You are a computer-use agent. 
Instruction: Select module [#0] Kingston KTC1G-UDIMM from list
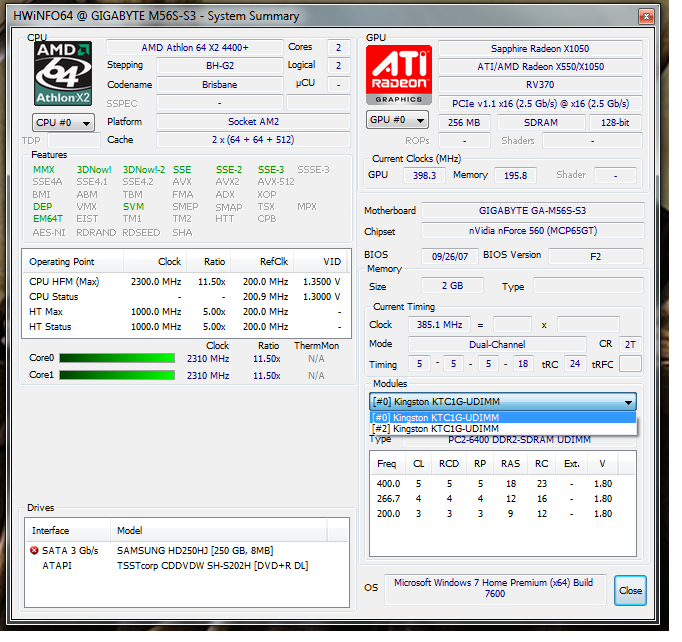tap(502, 418)
